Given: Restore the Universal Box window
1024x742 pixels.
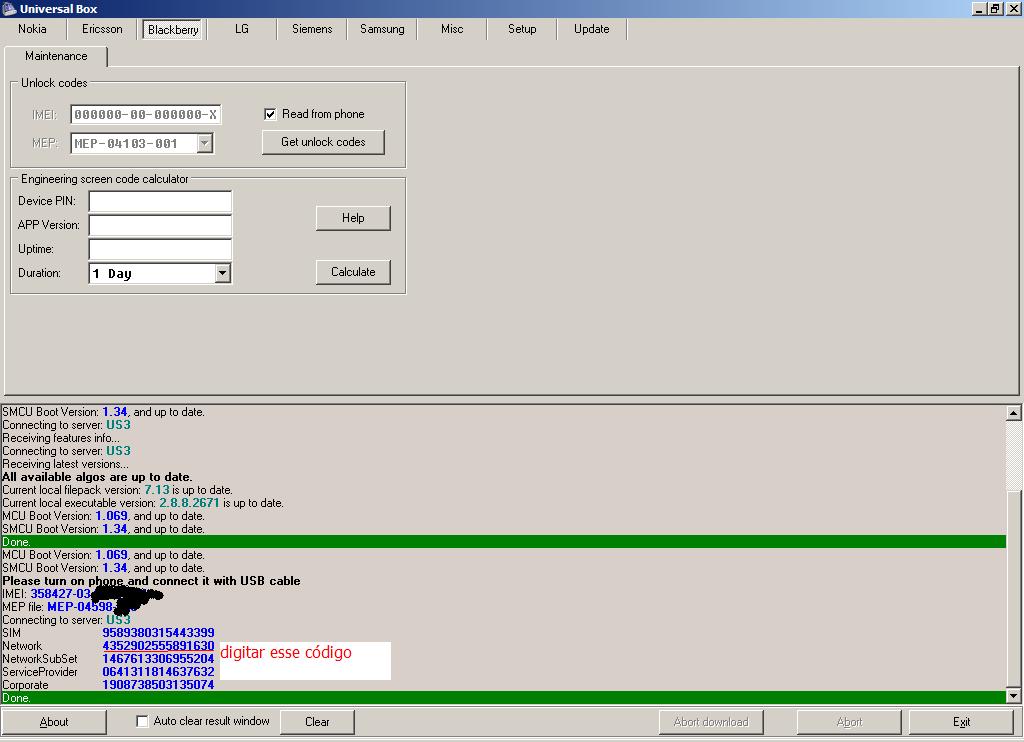Looking at the screenshot, I should [x=995, y=8].
